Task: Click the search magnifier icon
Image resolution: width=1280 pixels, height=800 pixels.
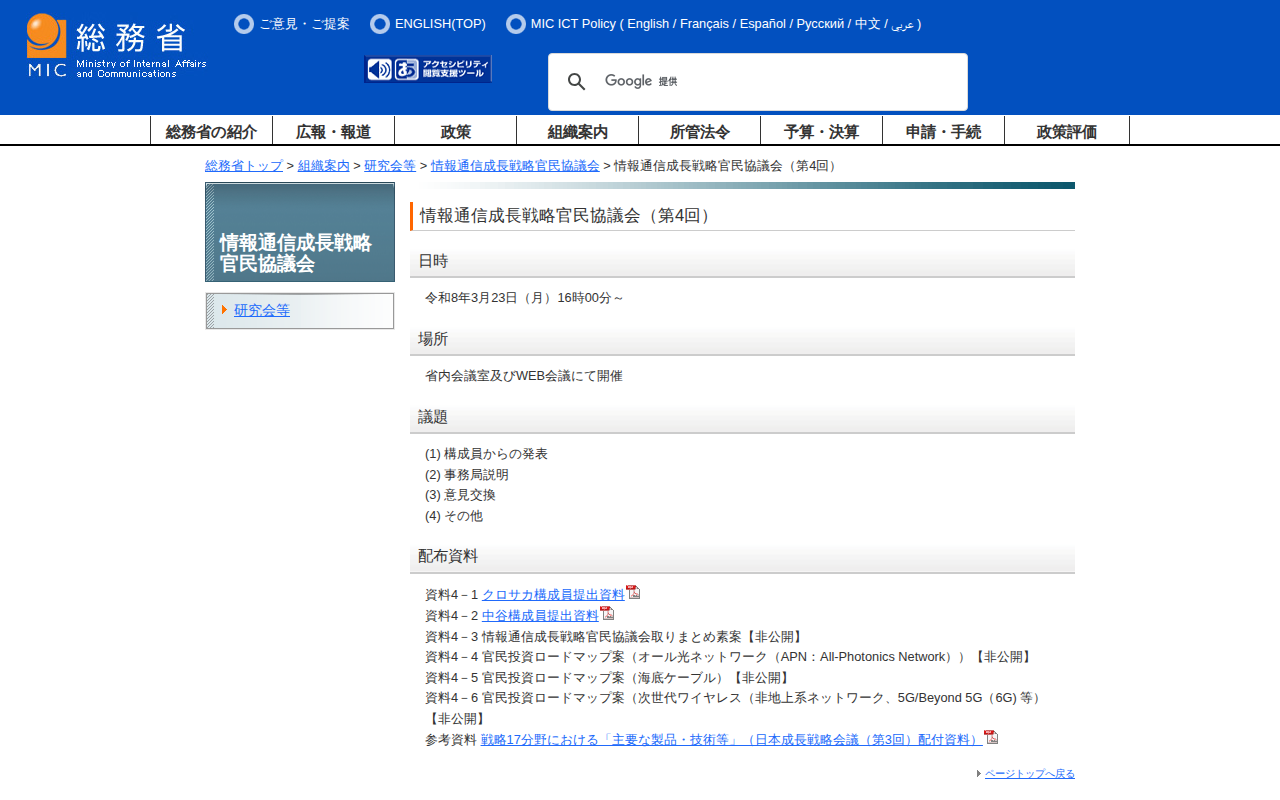Action: [x=577, y=82]
